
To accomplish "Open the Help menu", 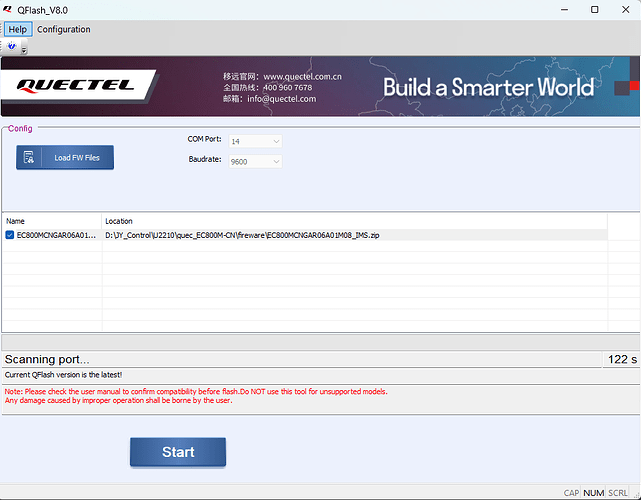I will (x=18, y=29).
